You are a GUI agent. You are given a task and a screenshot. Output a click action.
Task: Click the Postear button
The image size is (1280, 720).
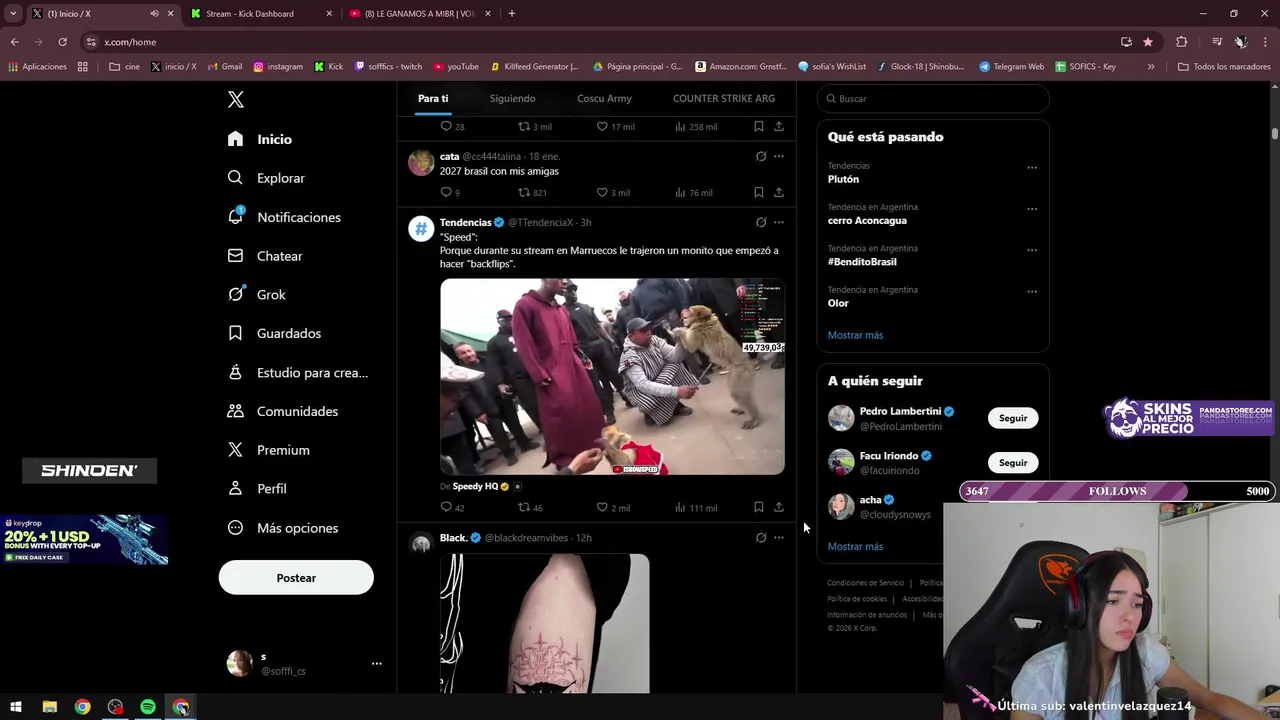tap(296, 578)
